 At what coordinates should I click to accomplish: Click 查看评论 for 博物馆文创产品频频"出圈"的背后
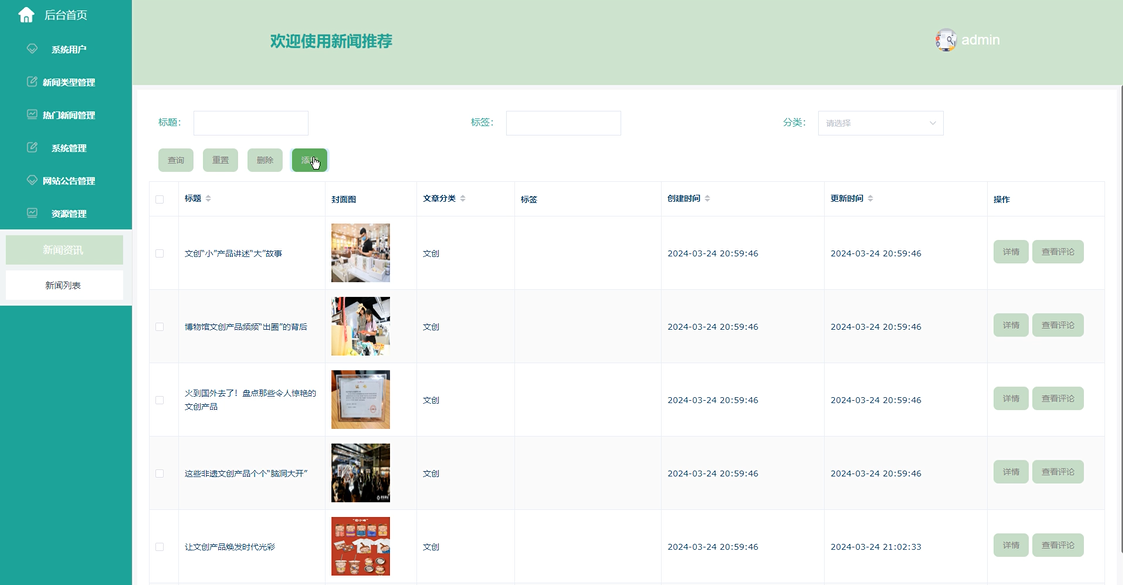[x=1058, y=325]
